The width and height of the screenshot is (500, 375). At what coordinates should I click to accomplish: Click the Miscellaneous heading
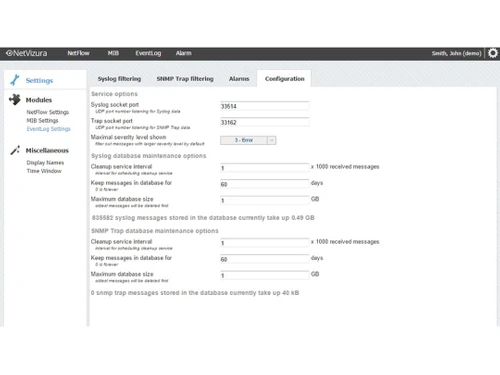47,151
